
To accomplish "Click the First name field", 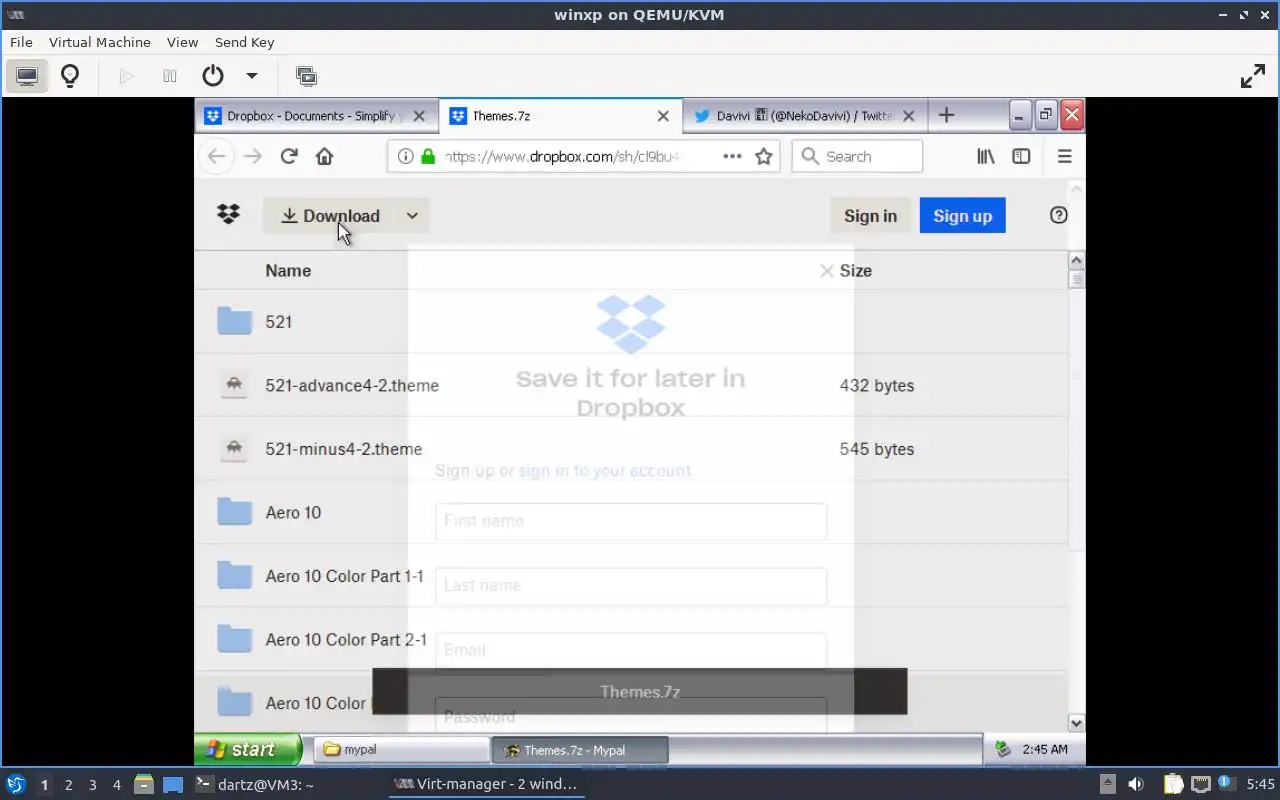I will point(631,521).
